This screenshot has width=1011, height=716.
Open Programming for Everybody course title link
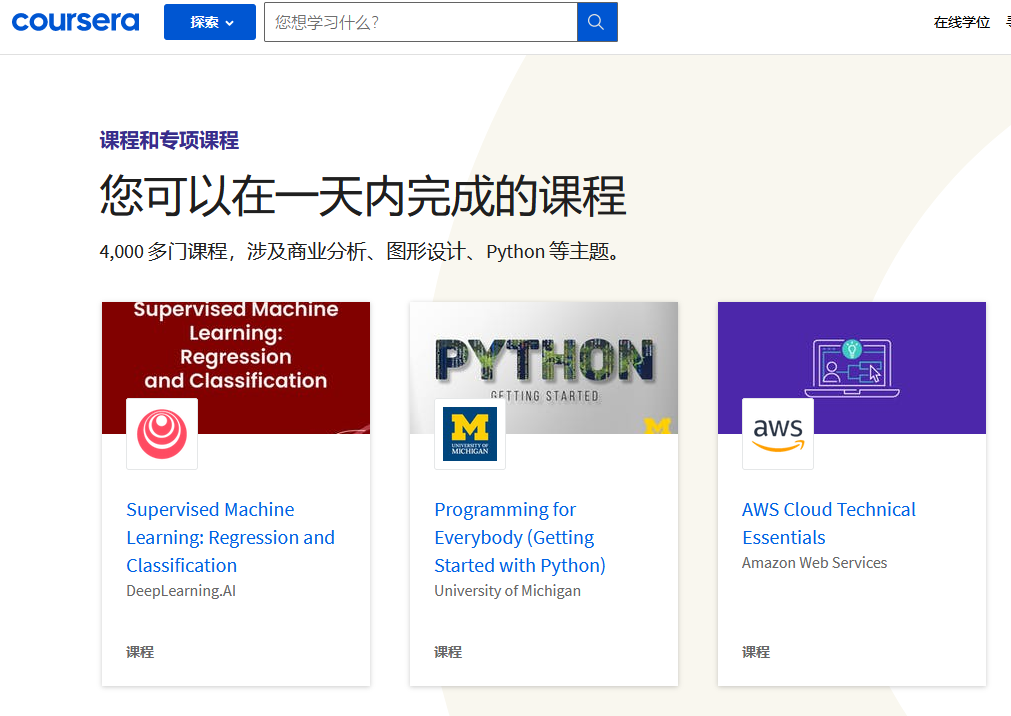[520, 537]
